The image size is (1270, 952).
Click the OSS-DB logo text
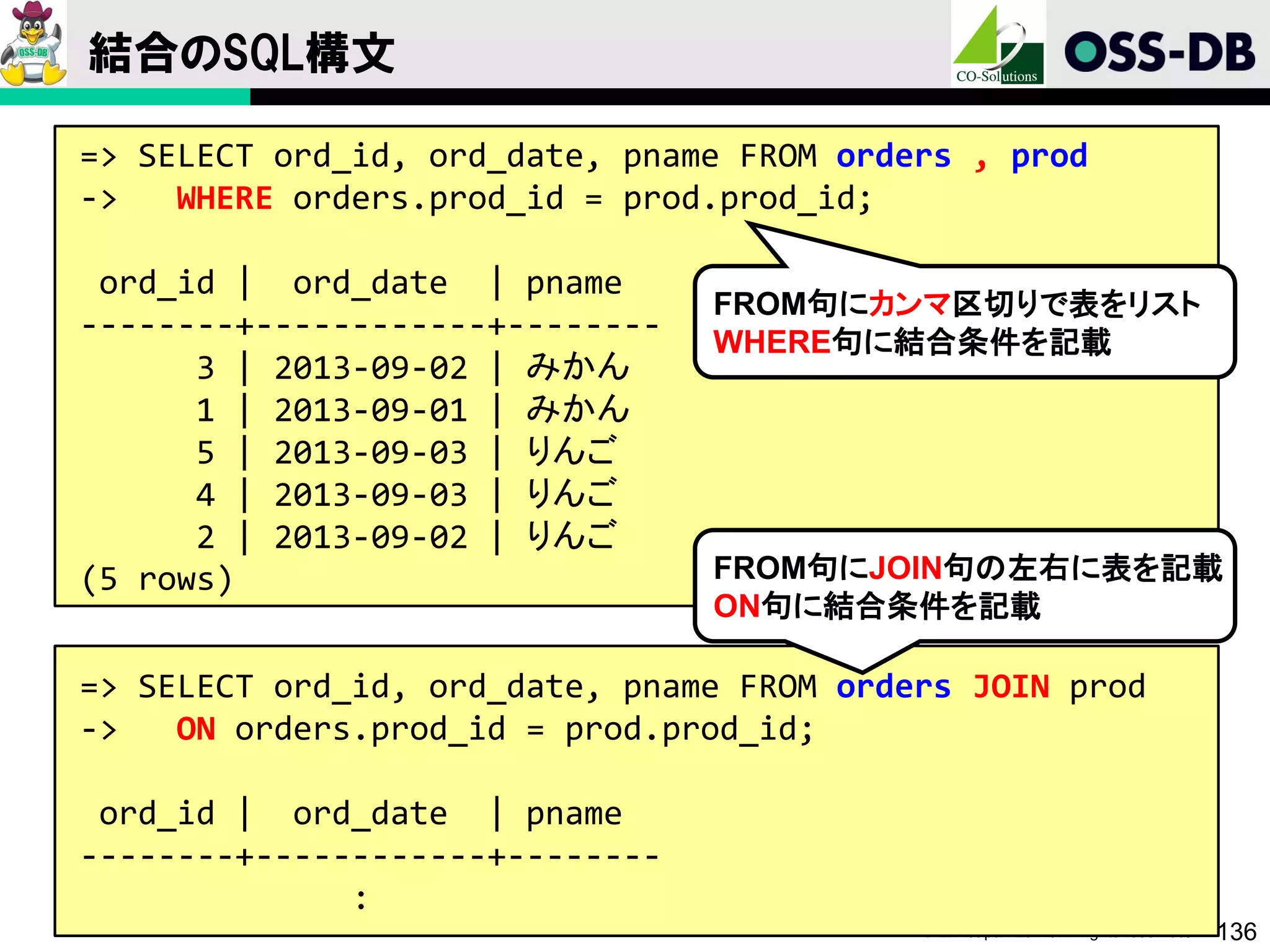[1160, 52]
